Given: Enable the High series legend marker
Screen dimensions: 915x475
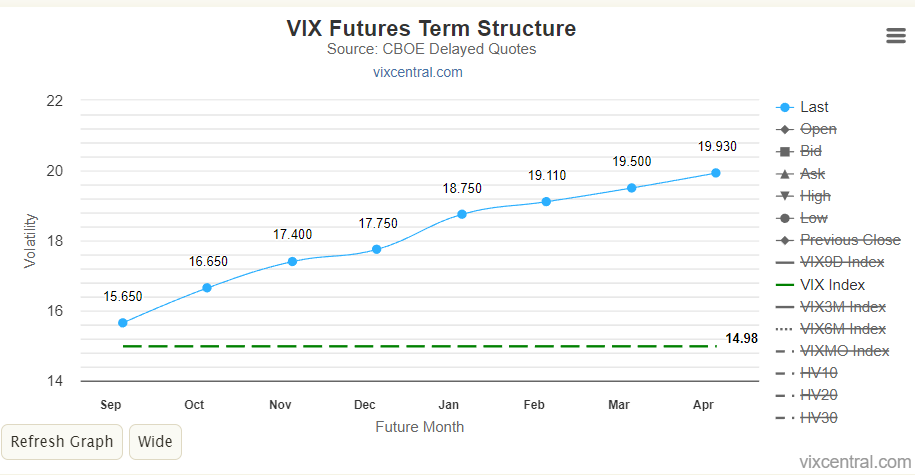Looking at the screenshot, I should (803, 196).
